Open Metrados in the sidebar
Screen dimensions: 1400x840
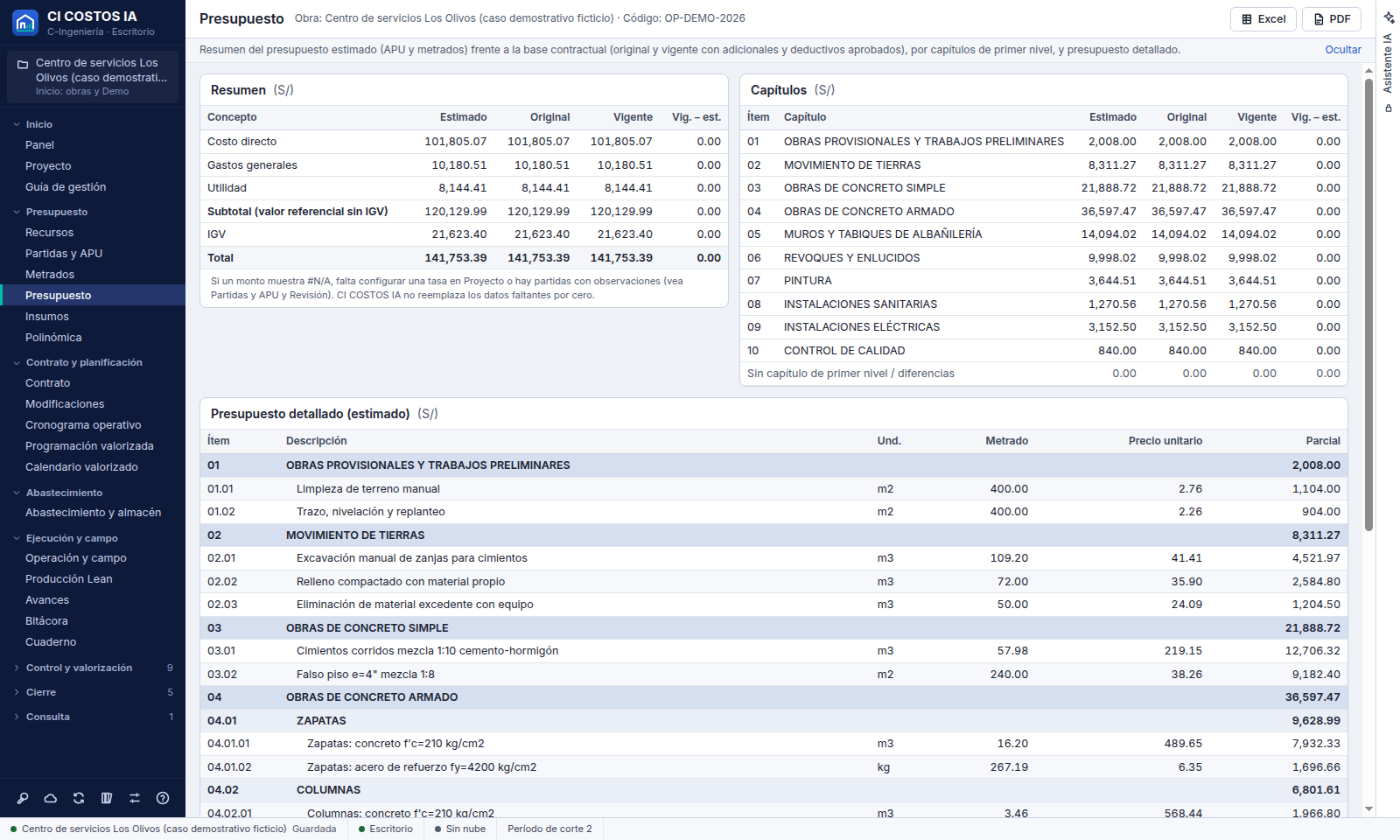(x=93, y=275)
